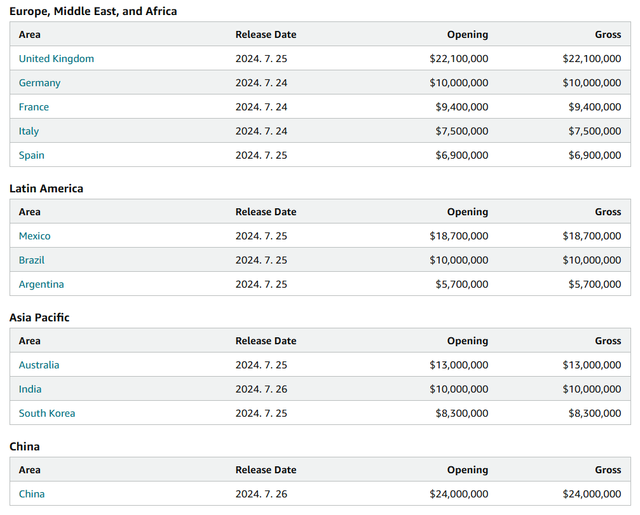
Task: Click Opening header in Asia Pacific table
Action: tap(467, 341)
